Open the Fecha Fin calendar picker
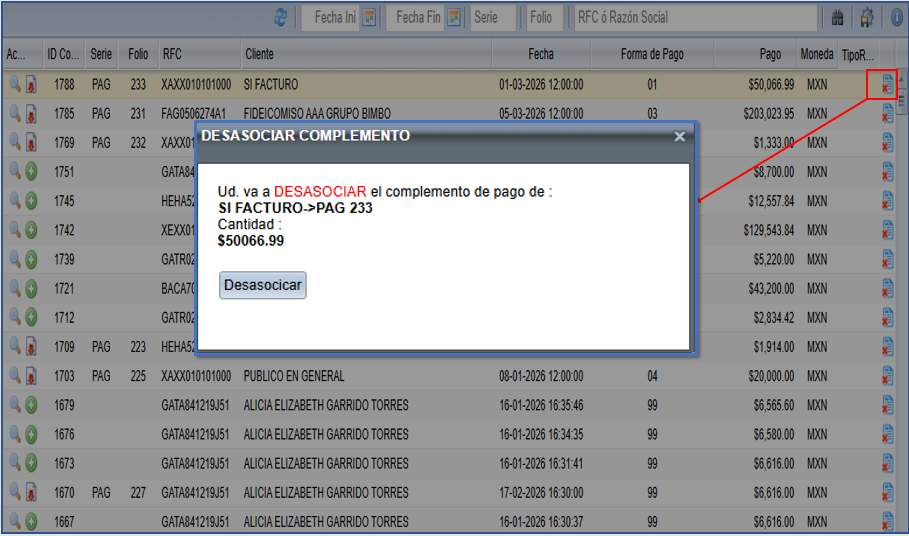This screenshot has height=536, width=909. pyautogui.click(x=454, y=17)
